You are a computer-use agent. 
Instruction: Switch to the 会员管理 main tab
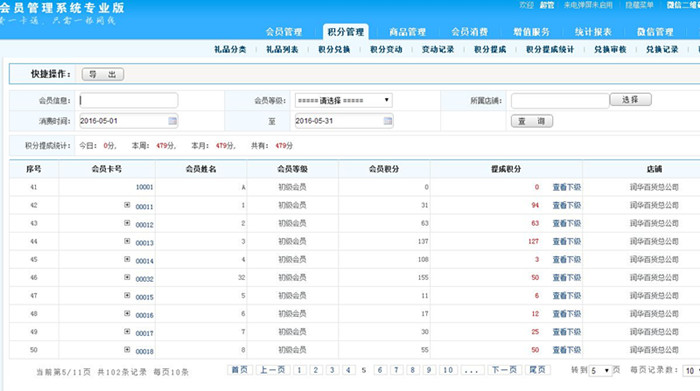tap(284, 32)
